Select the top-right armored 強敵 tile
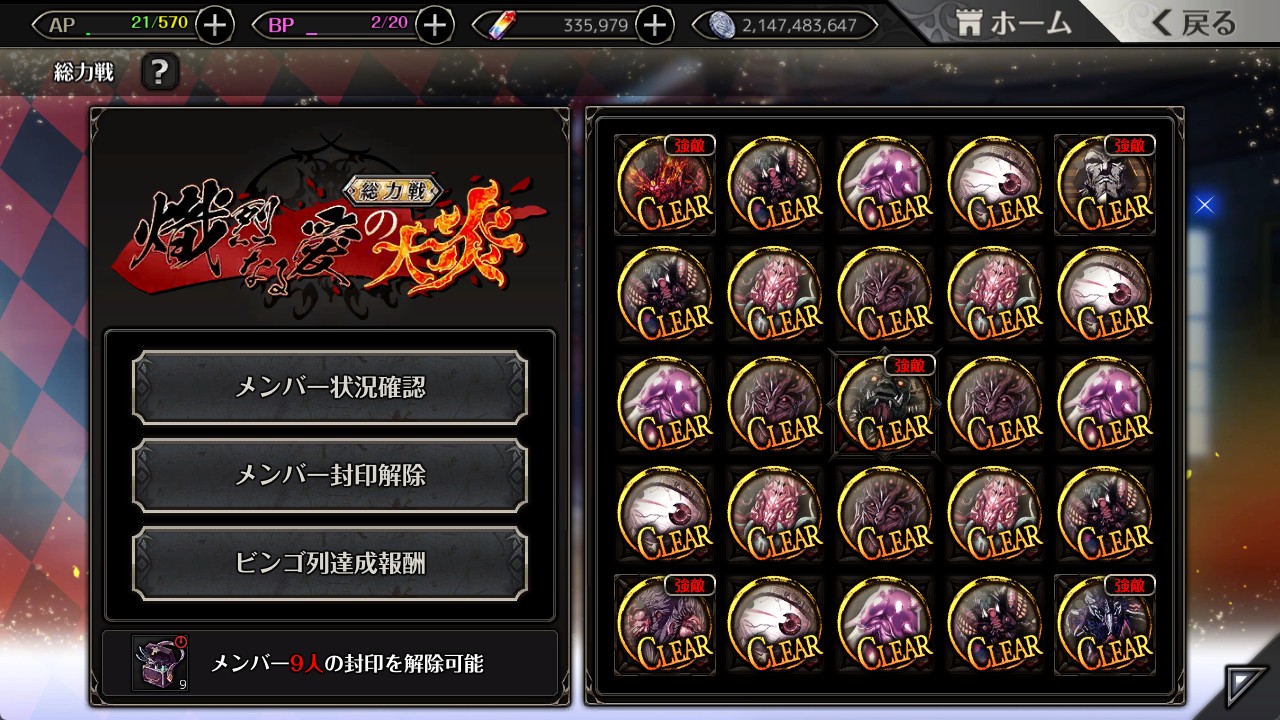The image size is (1280, 720). (x=1105, y=185)
